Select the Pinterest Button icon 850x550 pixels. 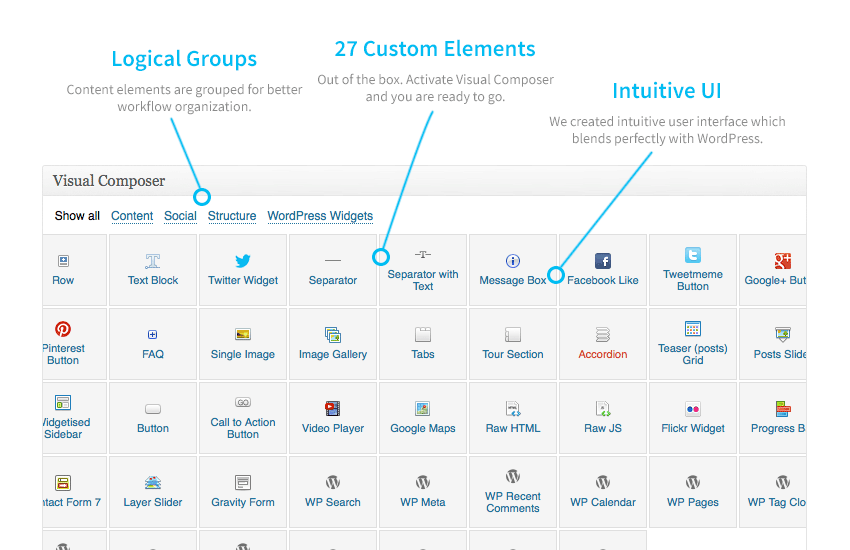63,329
